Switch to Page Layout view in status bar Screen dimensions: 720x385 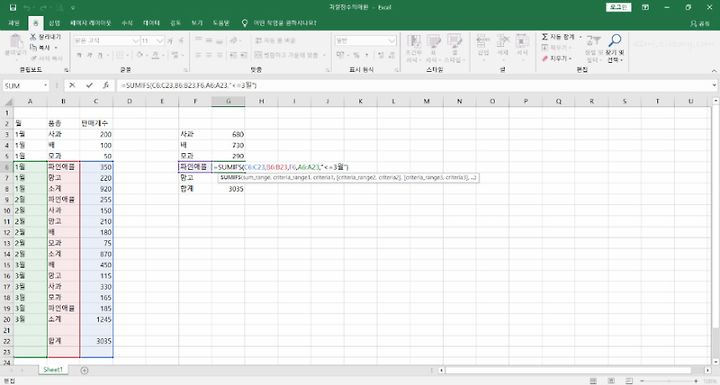611,381
